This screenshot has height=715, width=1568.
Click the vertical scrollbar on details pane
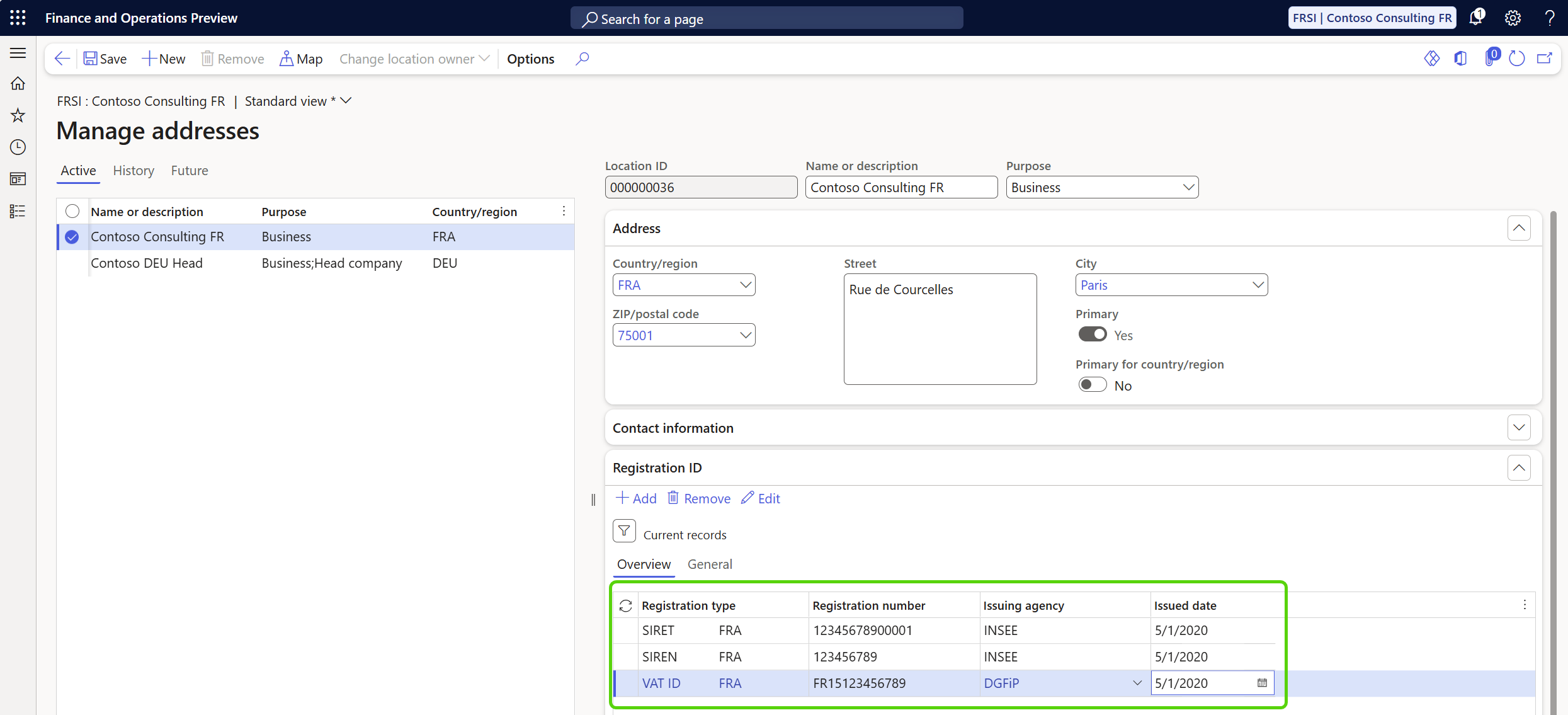pos(1553,463)
